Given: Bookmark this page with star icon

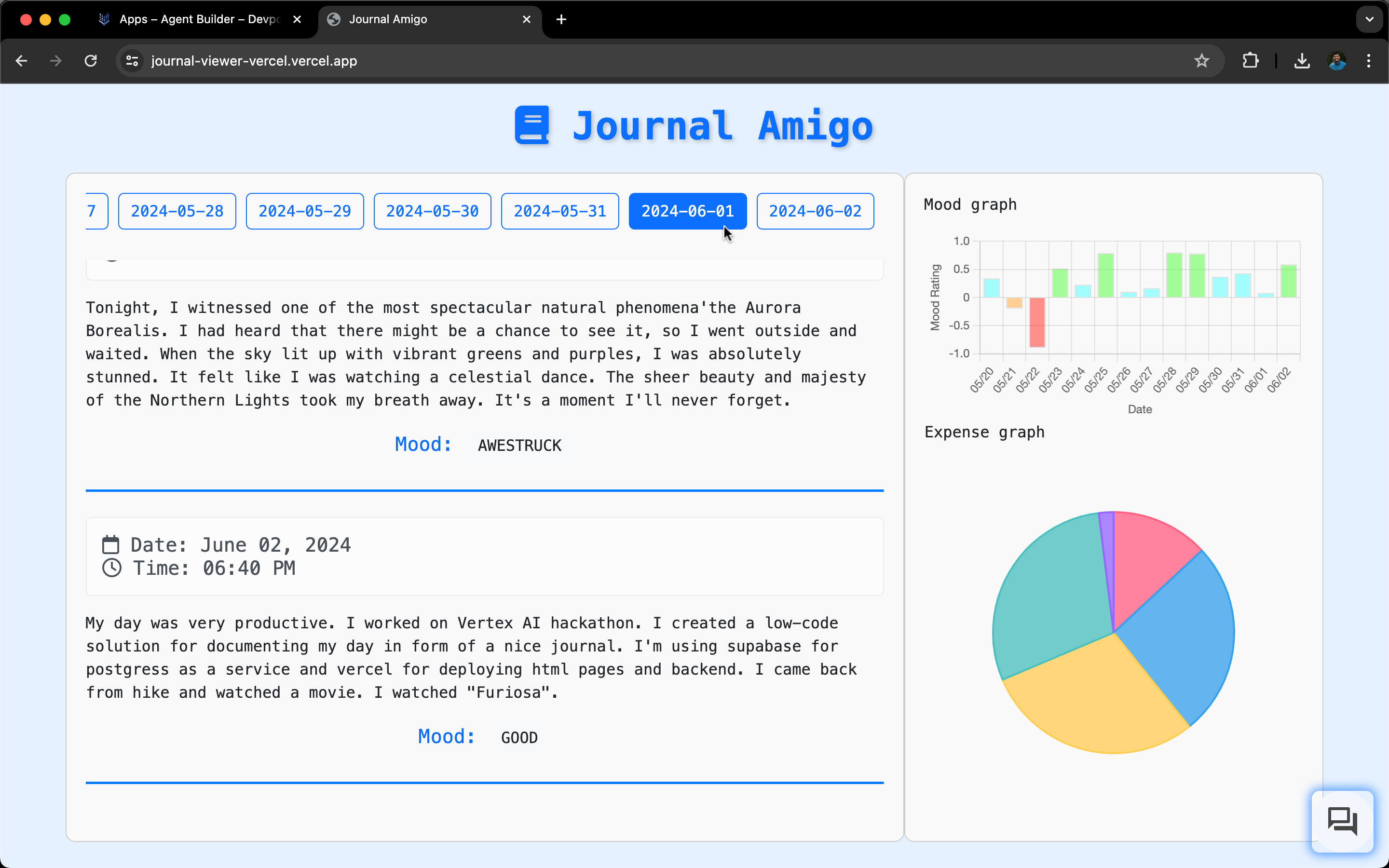Looking at the screenshot, I should [1201, 61].
